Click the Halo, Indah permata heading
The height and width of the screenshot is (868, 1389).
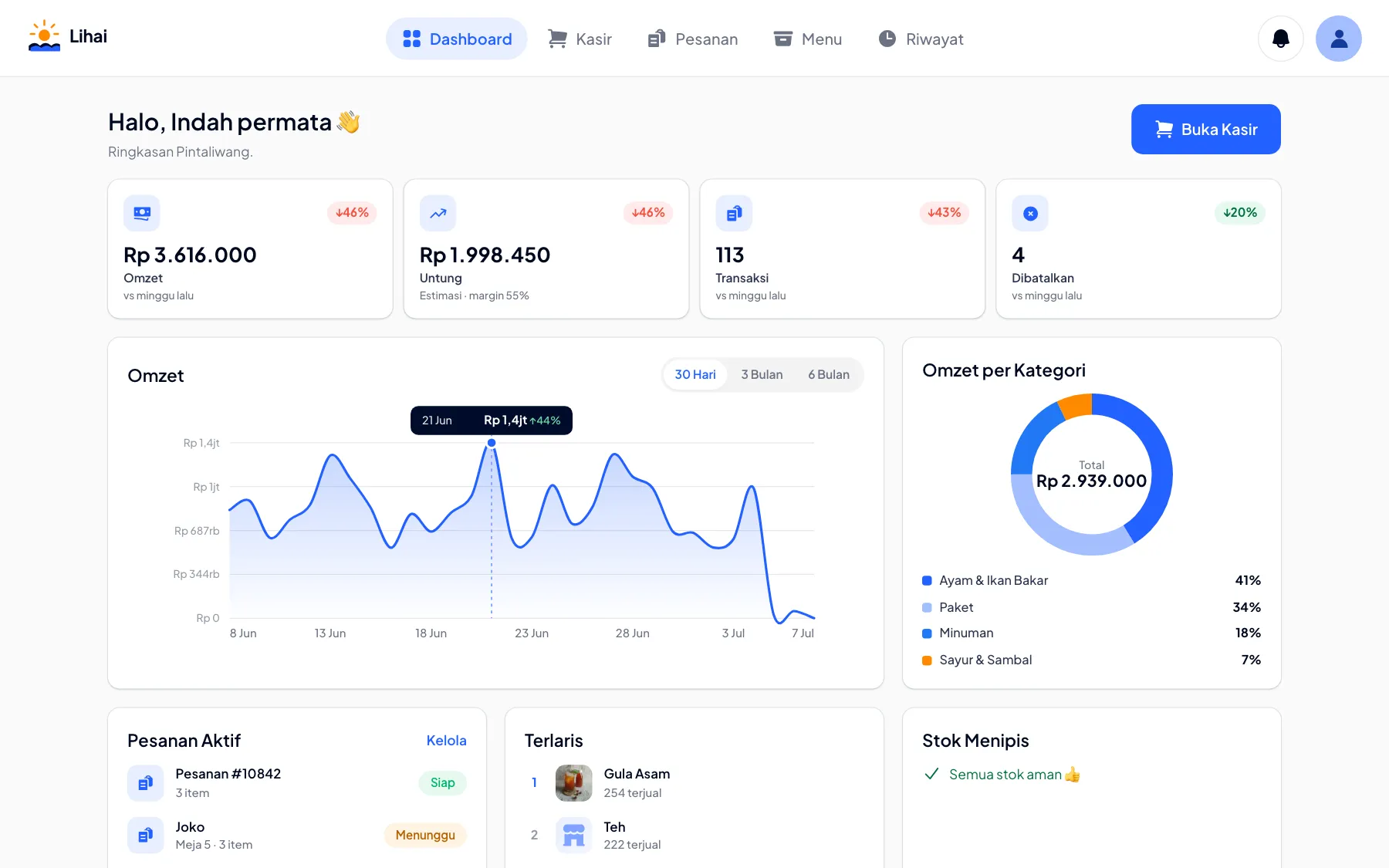[220, 122]
